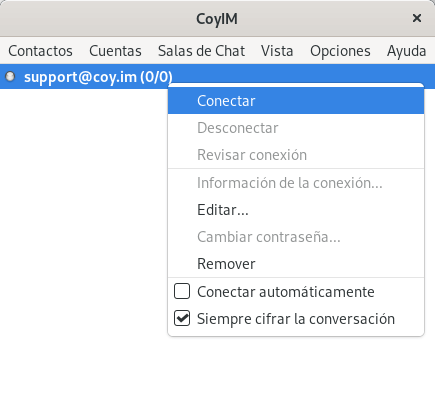Click the CoyIM title bar text
This screenshot has height=418, width=435.
217,19
